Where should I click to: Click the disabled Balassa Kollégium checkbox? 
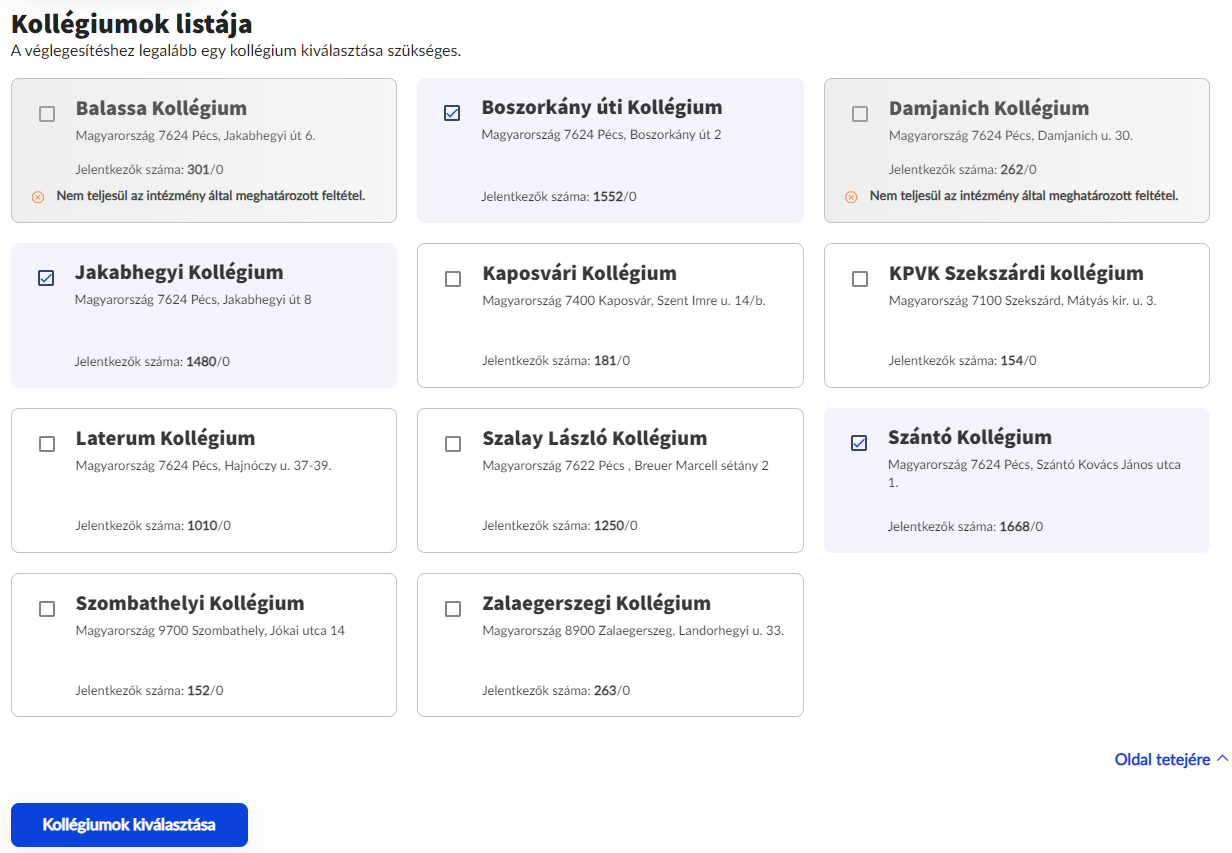[x=47, y=114]
